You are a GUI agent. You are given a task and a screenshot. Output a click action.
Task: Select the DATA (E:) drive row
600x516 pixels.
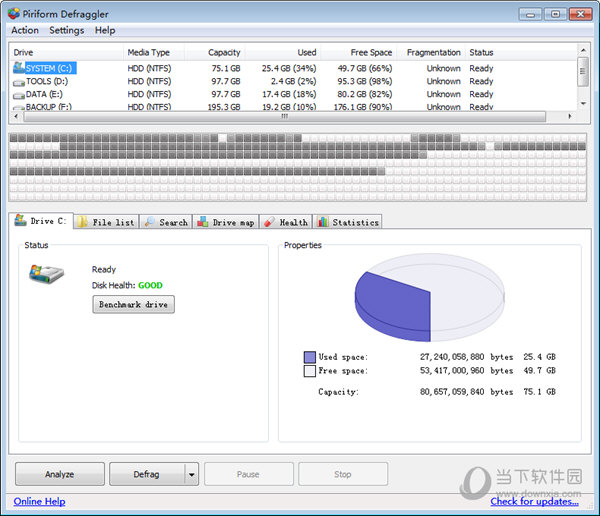(x=293, y=94)
